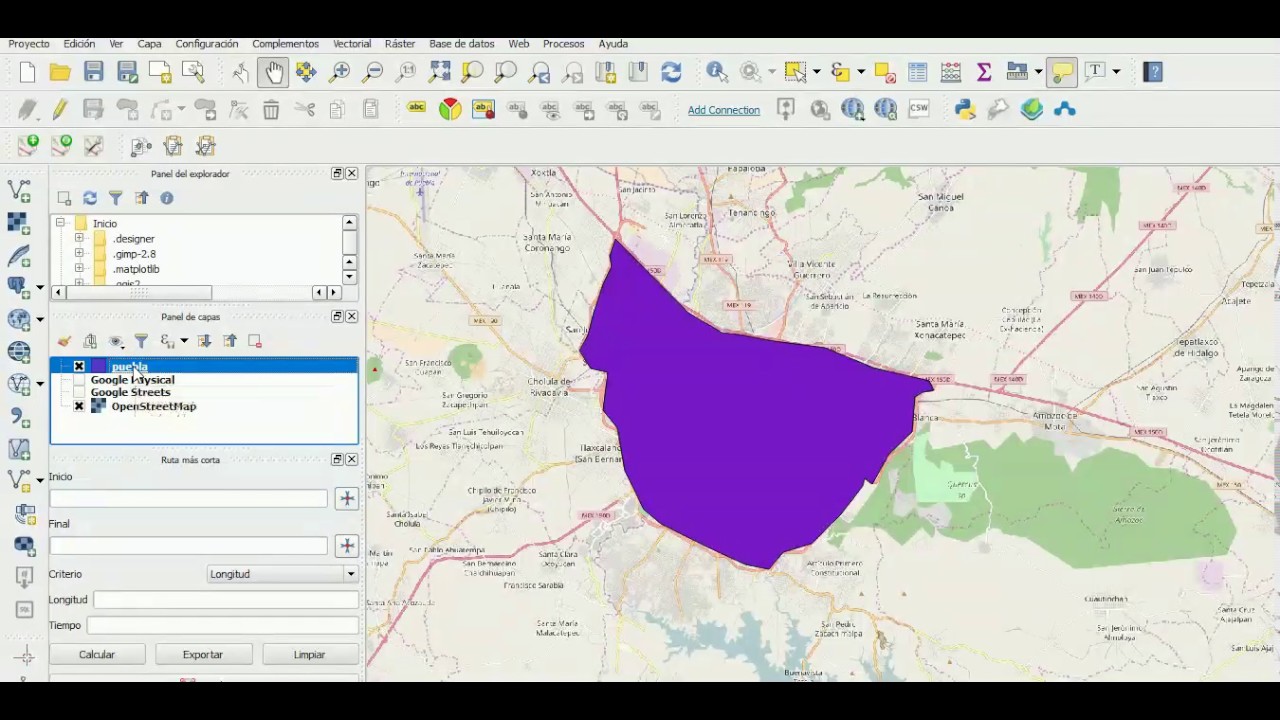Click the filter icon in Panel del explorador

coord(116,198)
